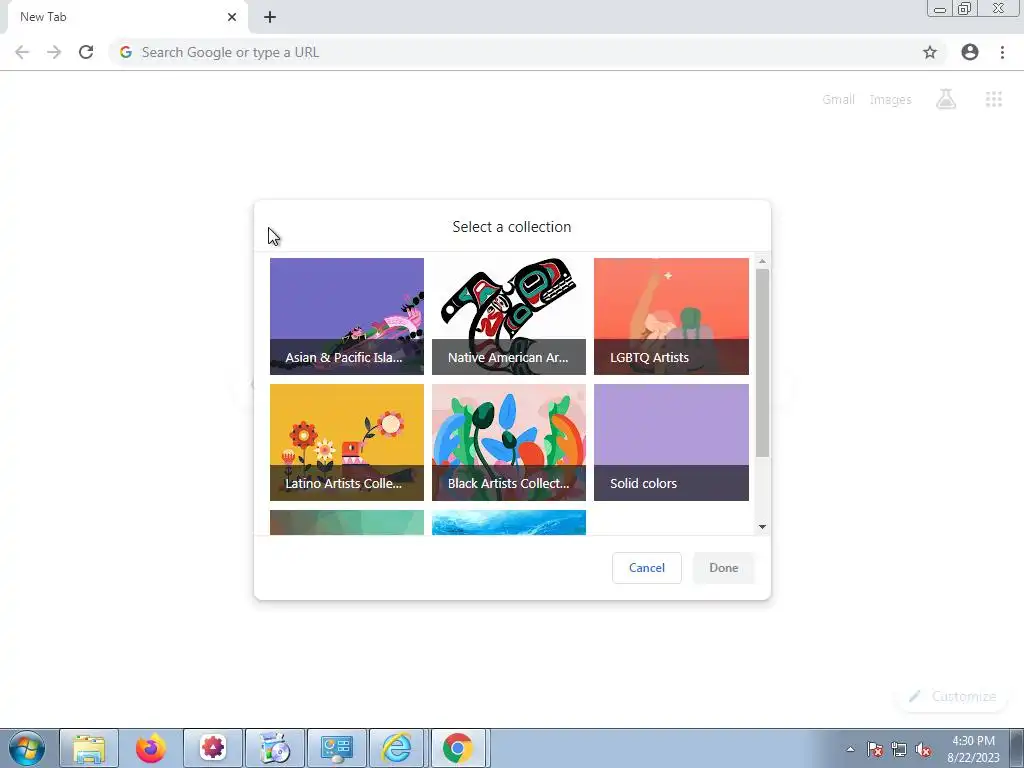Open the Gmail link
The height and width of the screenshot is (768, 1024).
coord(839,99)
